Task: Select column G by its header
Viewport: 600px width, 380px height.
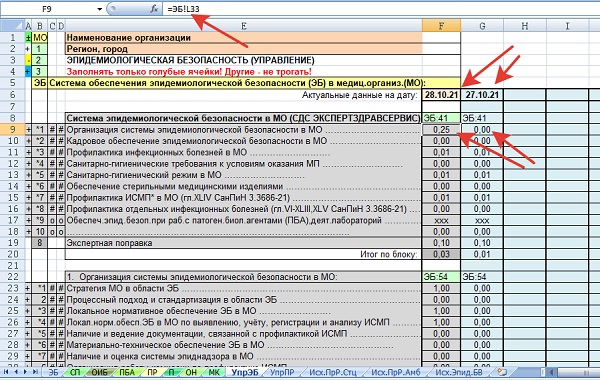Action: tap(482, 26)
